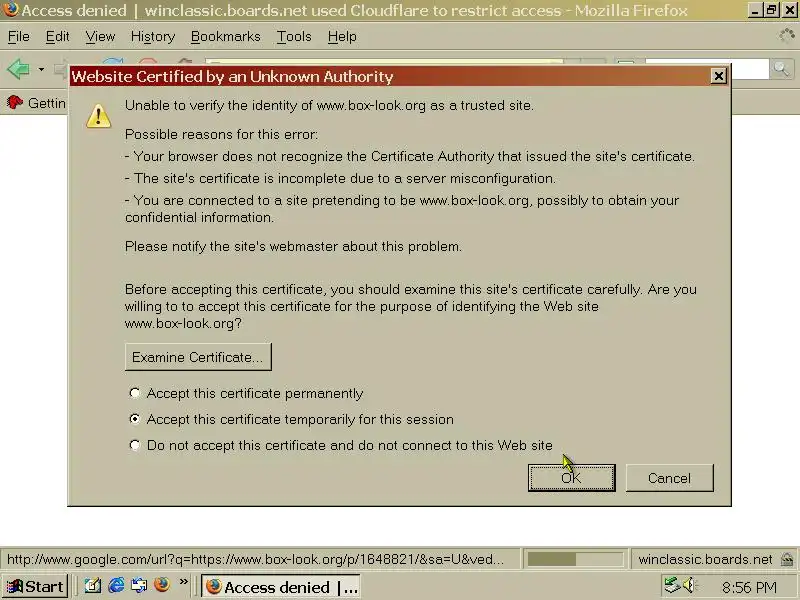Open the Getting Started bookmark

(x=36, y=103)
